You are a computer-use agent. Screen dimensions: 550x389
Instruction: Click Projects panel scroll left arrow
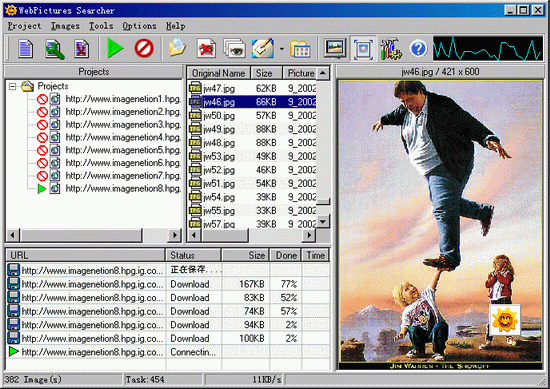[13, 235]
